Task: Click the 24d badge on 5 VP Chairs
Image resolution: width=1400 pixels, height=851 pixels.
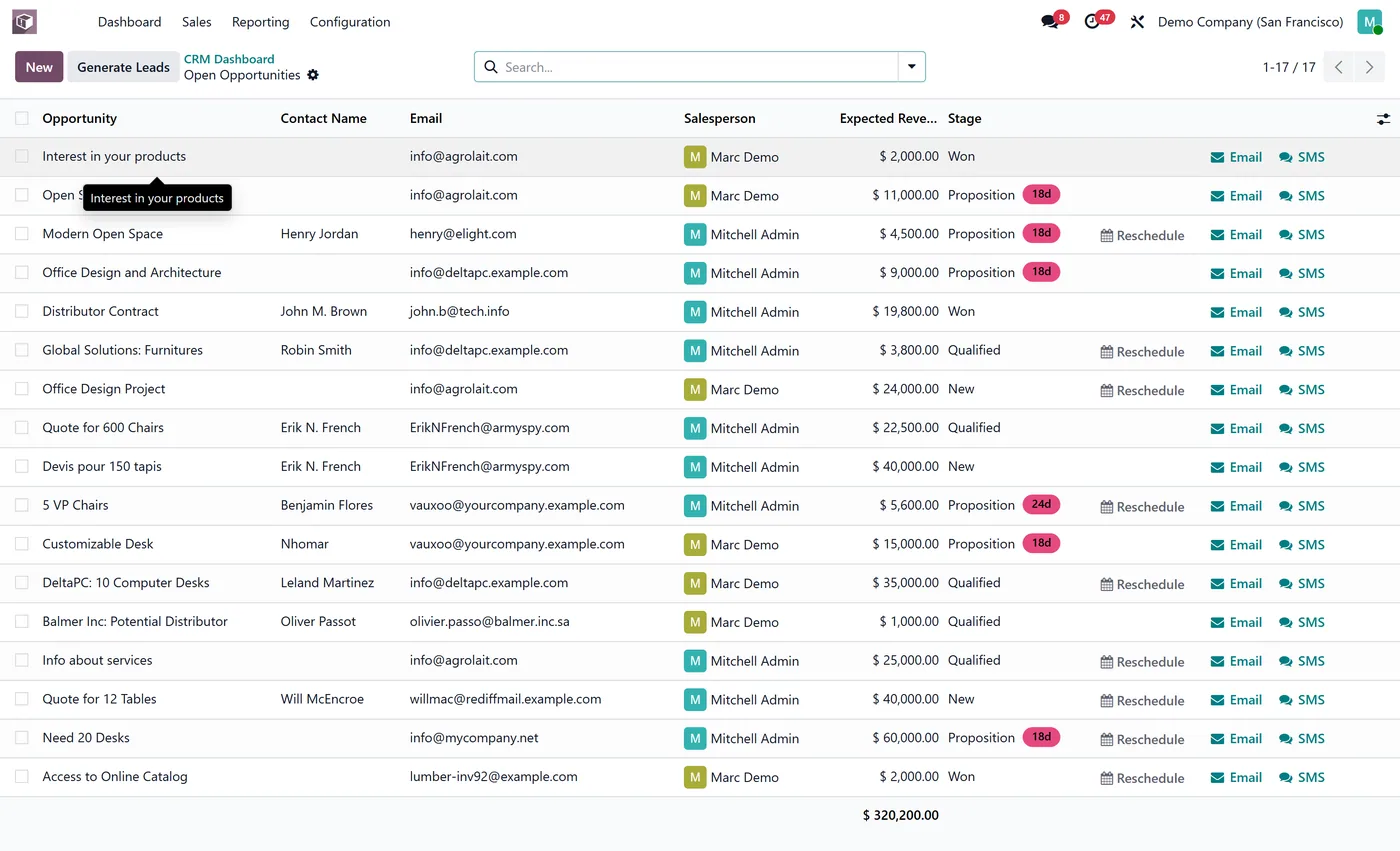Action: pos(1041,504)
